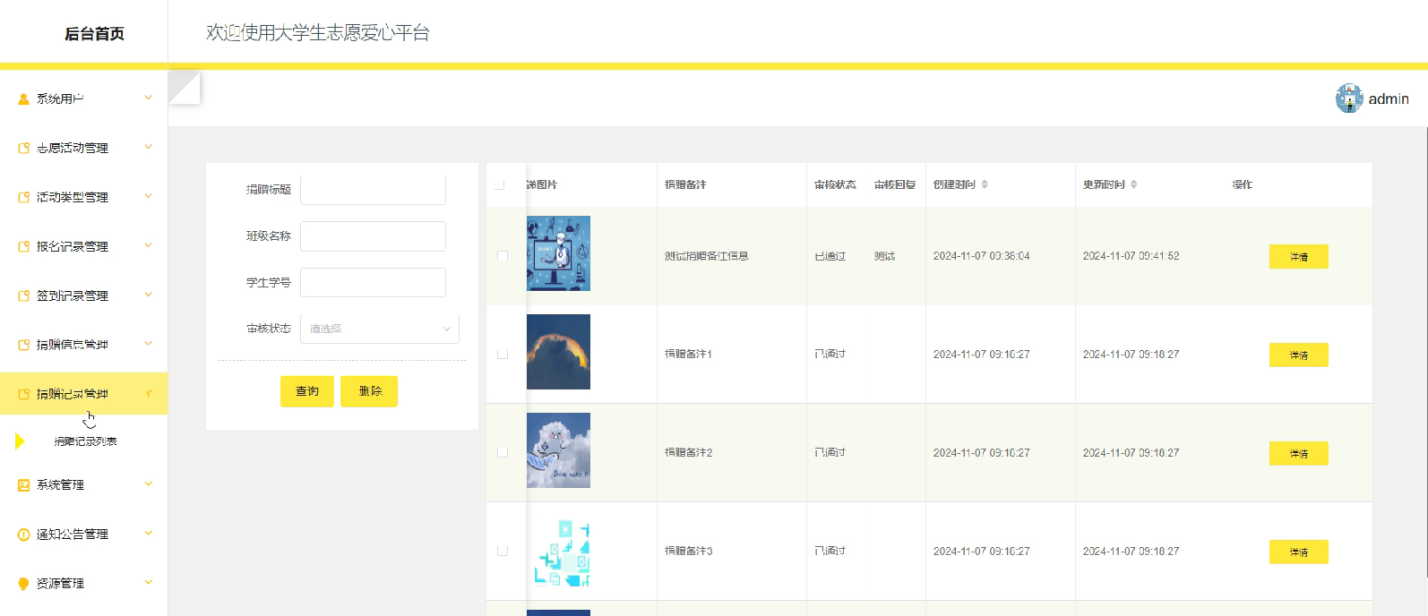
Task: Expand the 通知公告管理 chevron
Action: pyautogui.click(x=148, y=533)
